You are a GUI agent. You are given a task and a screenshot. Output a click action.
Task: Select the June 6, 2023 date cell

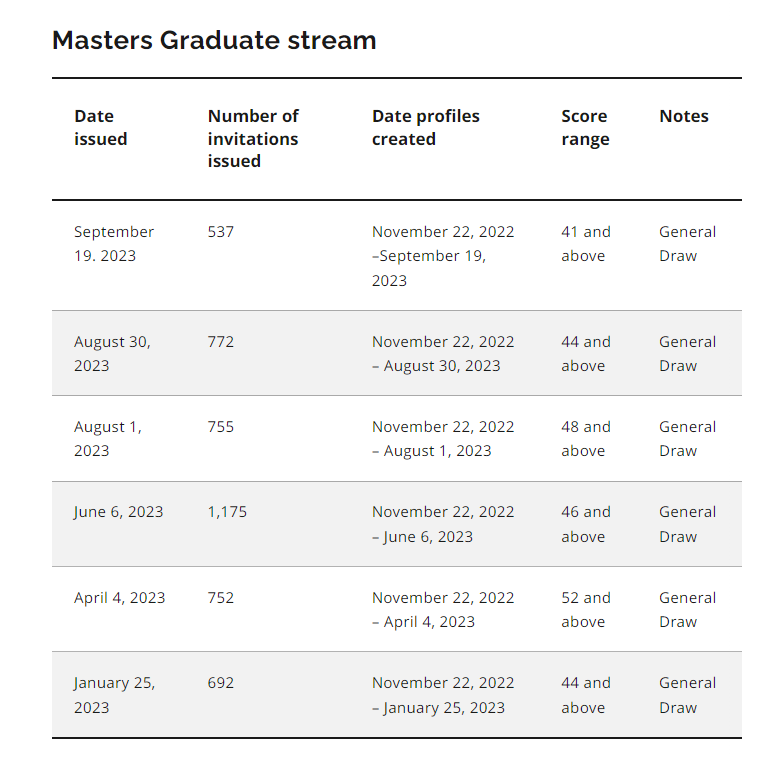(x=118, y=512)
